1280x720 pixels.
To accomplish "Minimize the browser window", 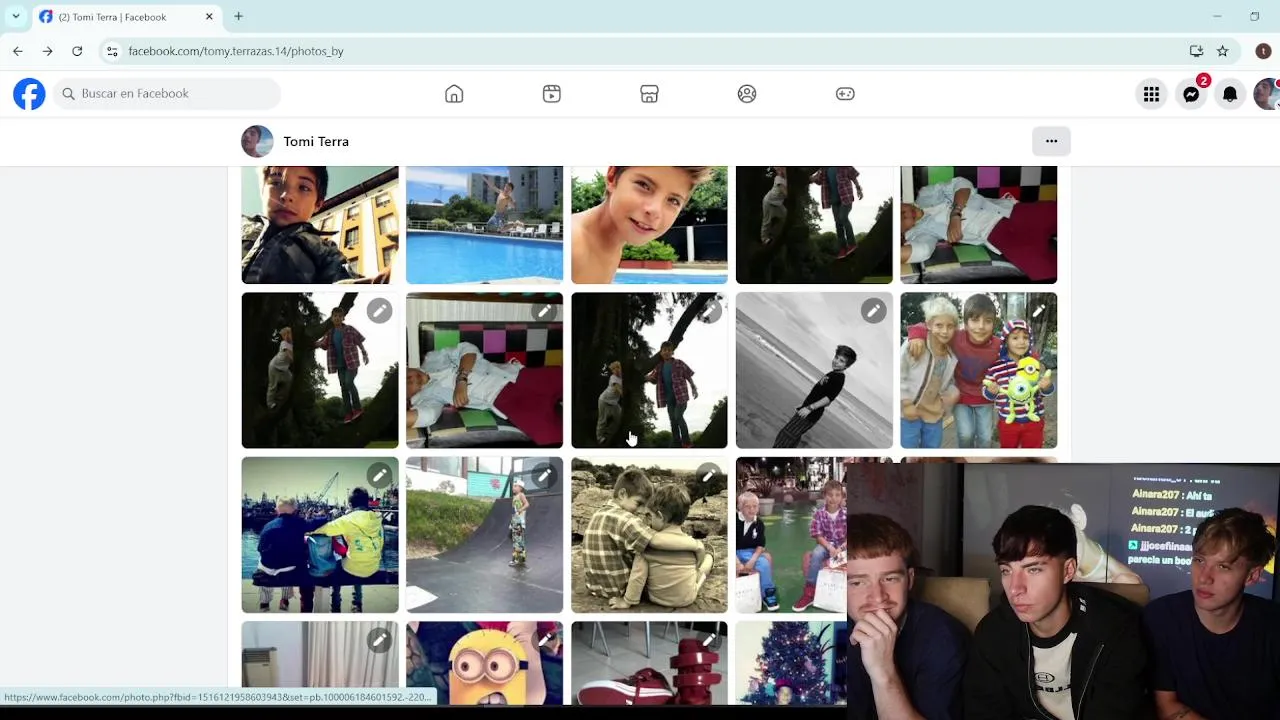I will pos(1217,17).
